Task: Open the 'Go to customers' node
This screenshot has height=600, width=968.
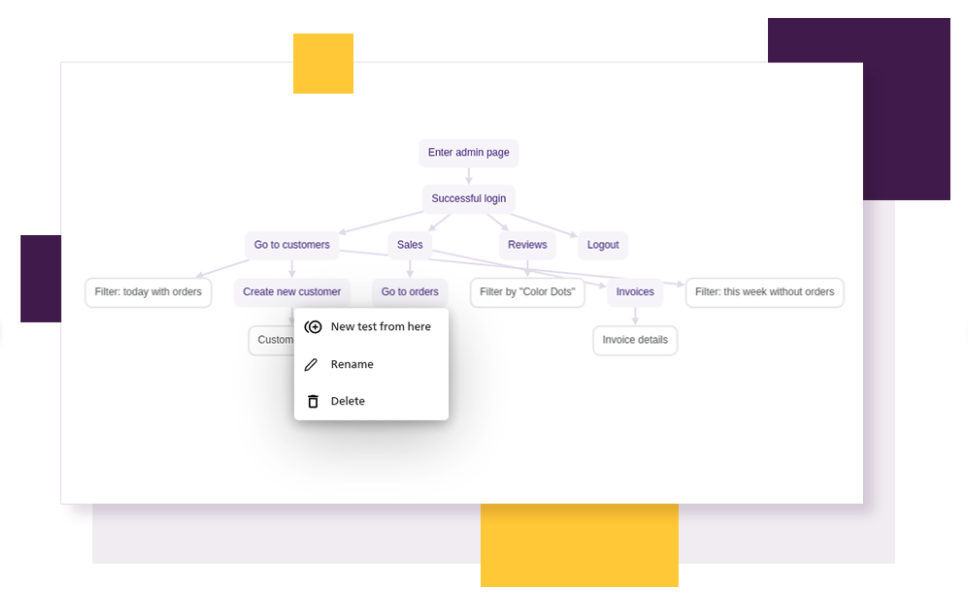Action: [292, 245]
